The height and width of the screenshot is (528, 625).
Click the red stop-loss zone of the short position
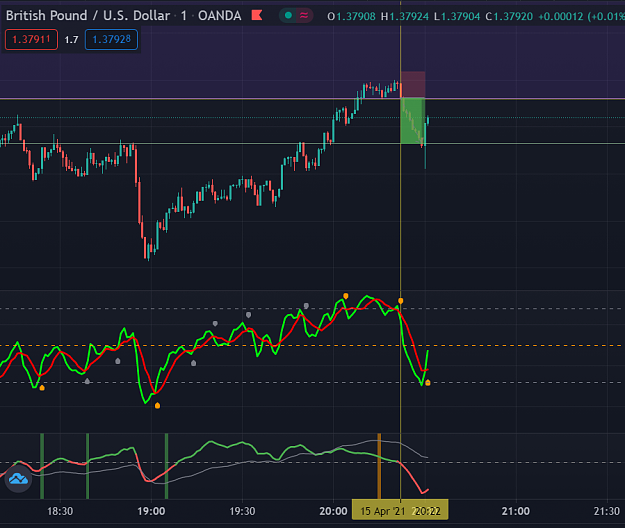(413, 84)
